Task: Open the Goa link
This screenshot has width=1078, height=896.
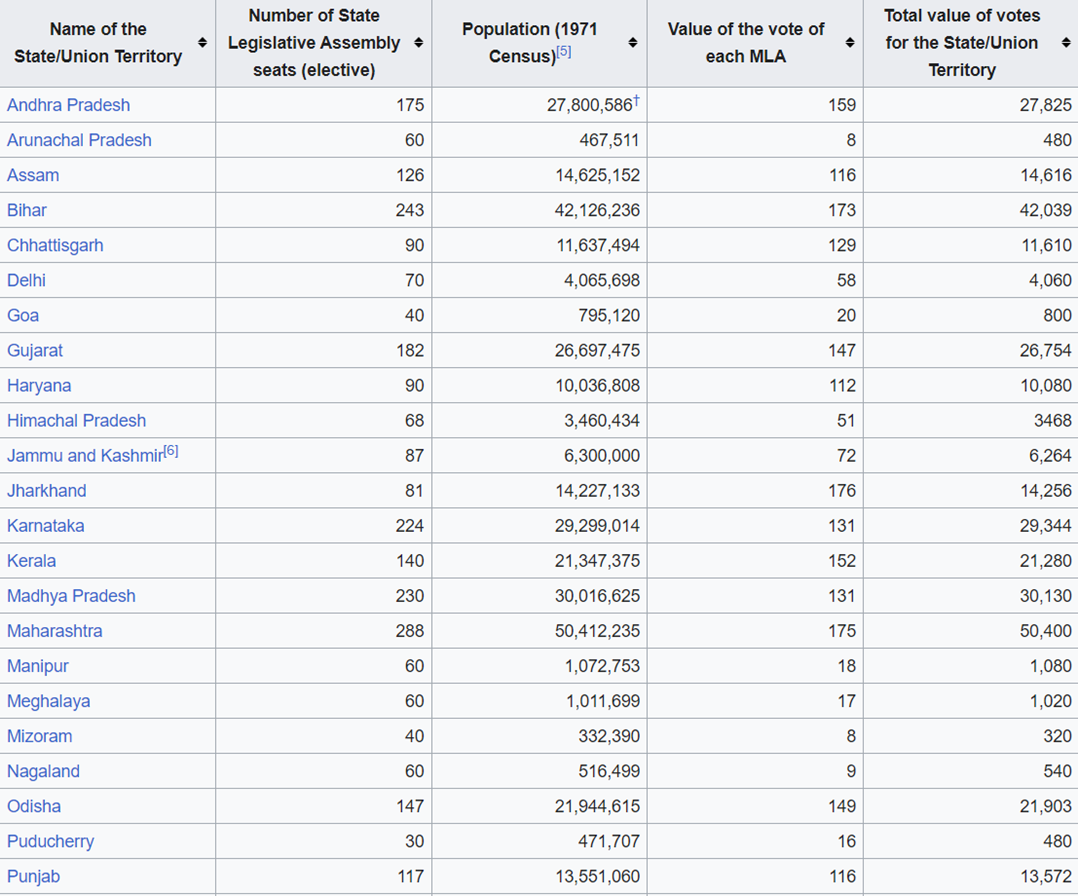Action: (x=23, y=316)
